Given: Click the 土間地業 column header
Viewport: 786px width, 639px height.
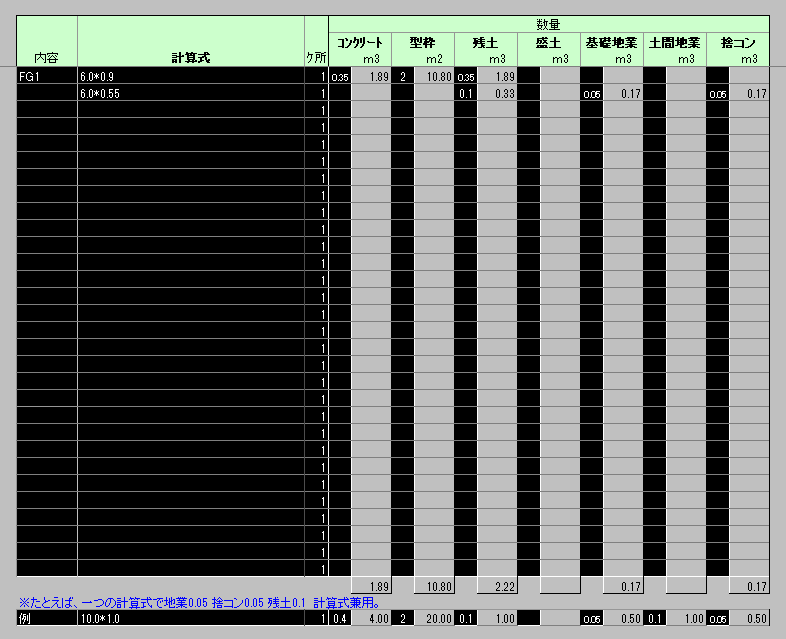Looking at the screenshot, I should click(674, 43).
